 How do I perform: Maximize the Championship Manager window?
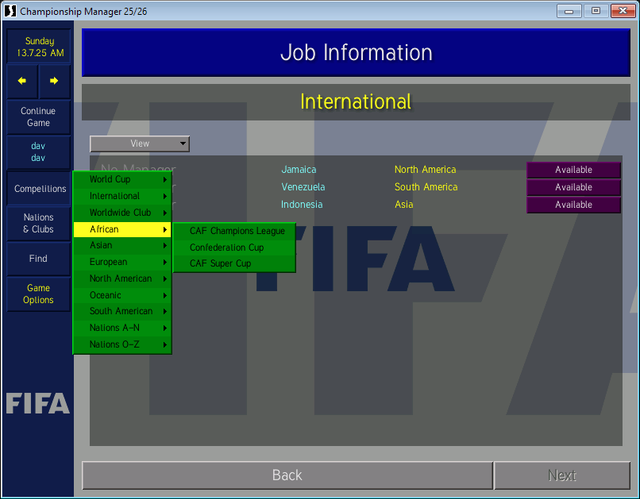pyautogui.click(x=596, y=11)
